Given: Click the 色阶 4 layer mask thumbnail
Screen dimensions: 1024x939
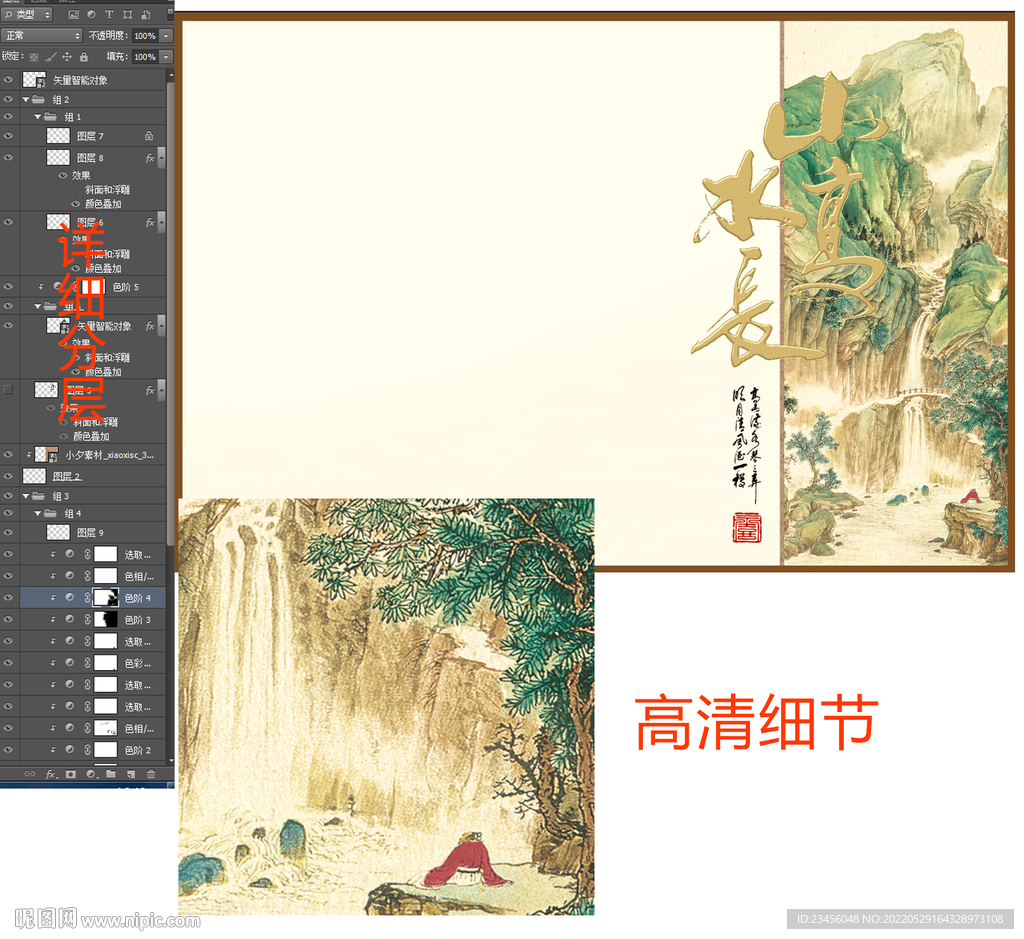Looking at the screenshot, I should click(106, 597).
